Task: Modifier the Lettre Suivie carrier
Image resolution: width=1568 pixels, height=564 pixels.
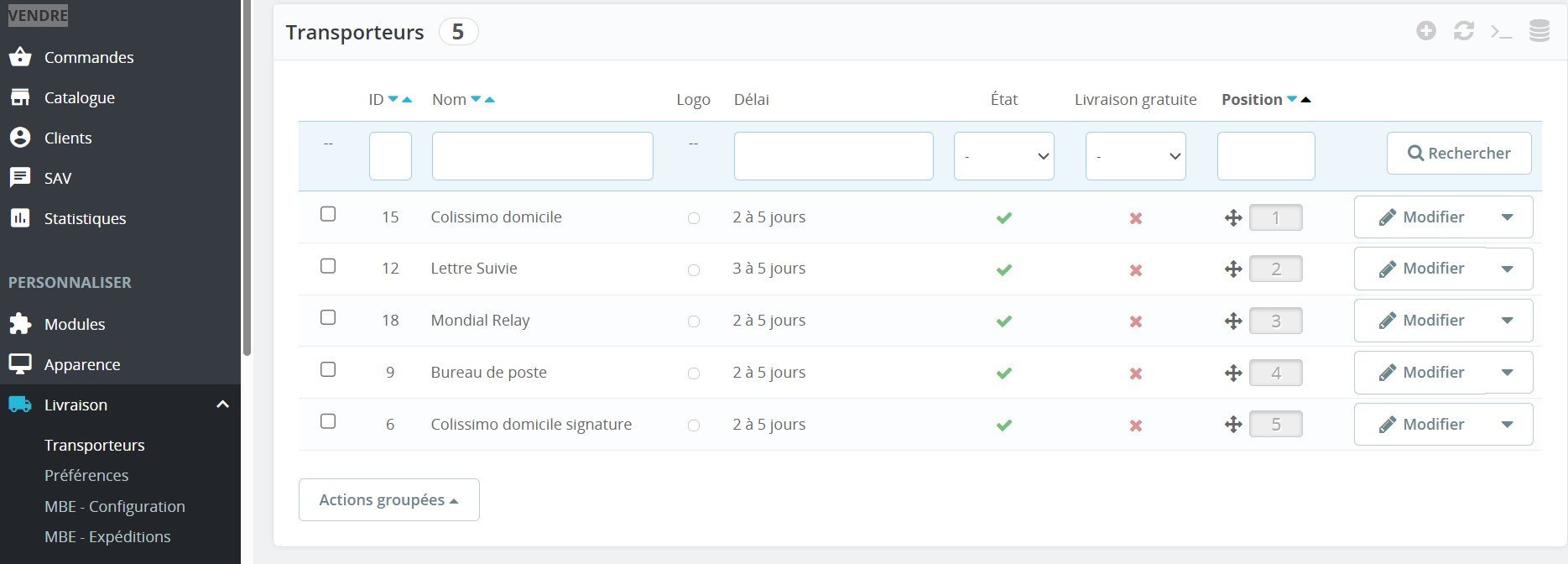Action: coord(1420,269)
